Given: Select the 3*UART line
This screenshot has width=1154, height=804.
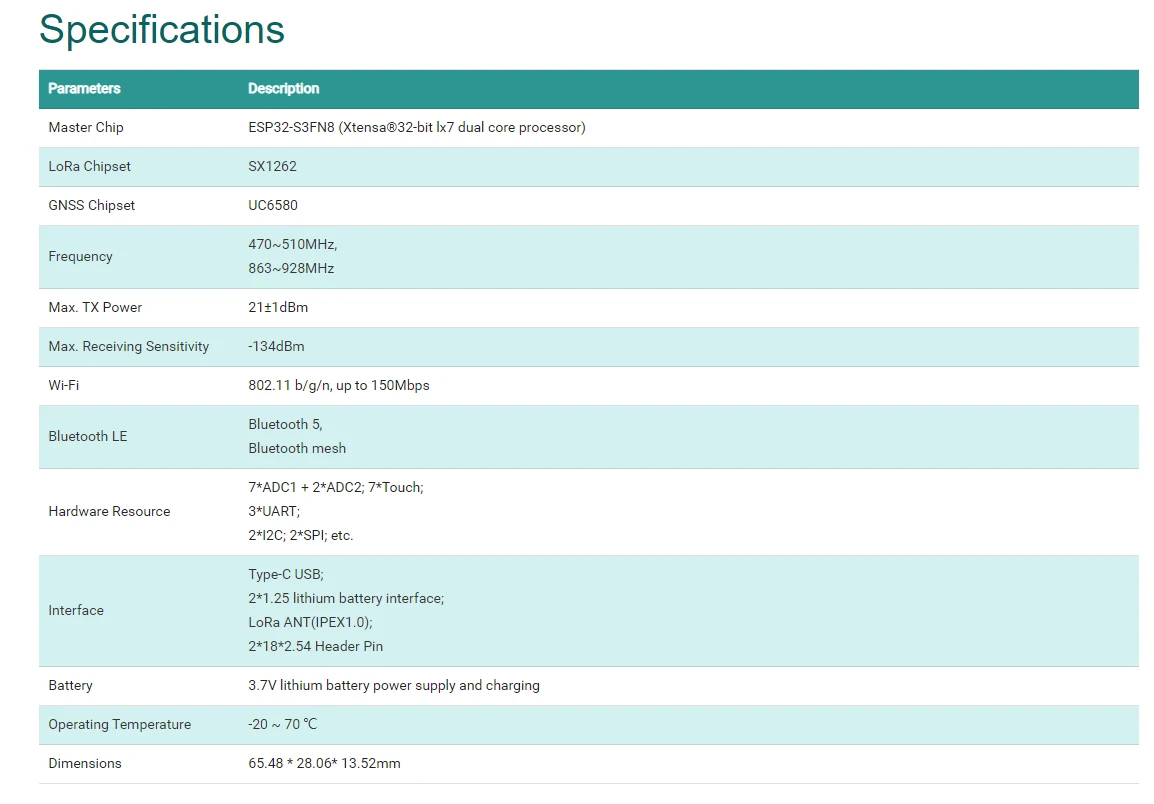Looking at the screenshot, I should [x=274, y=512].
